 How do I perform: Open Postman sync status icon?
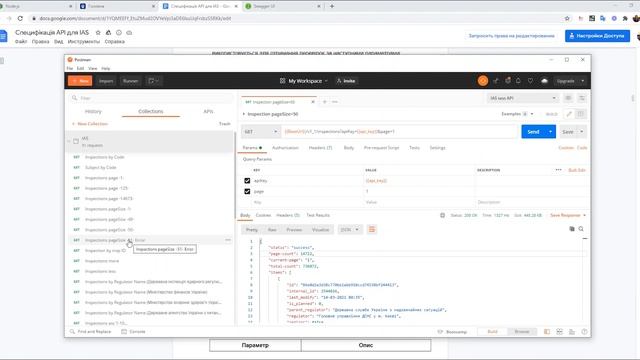click(483, 81)
